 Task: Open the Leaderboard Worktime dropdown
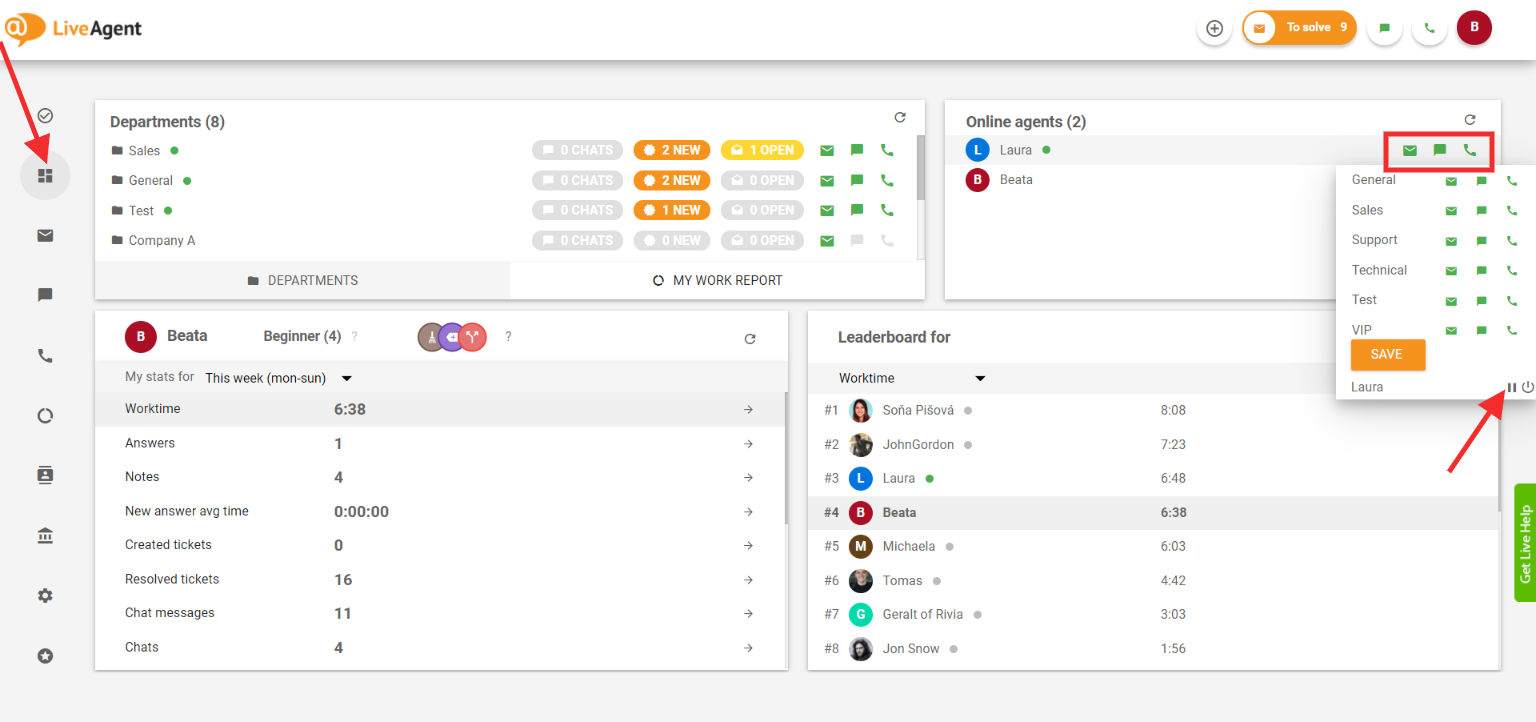click(912, 378)
